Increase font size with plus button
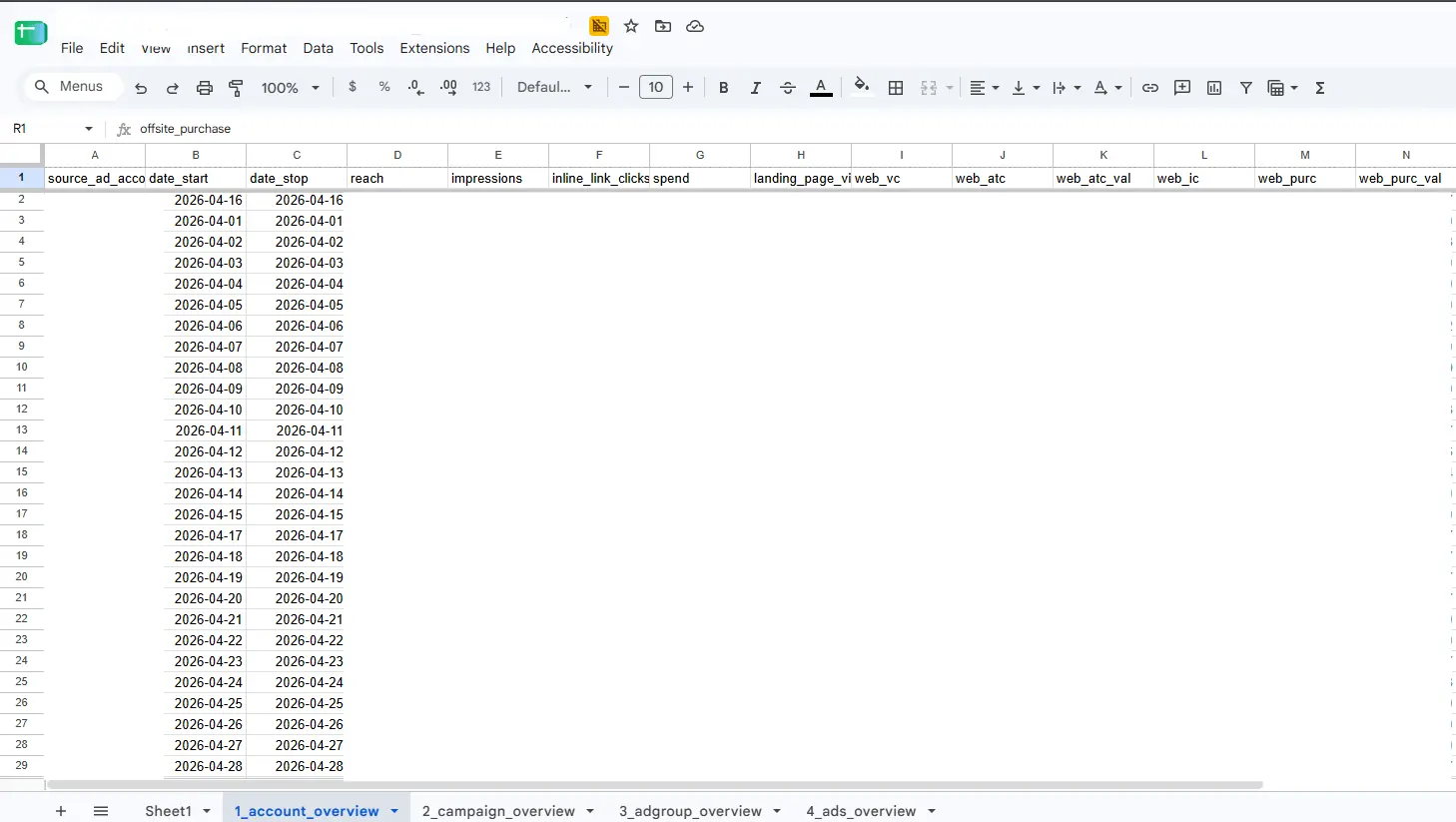 (688, 88)
